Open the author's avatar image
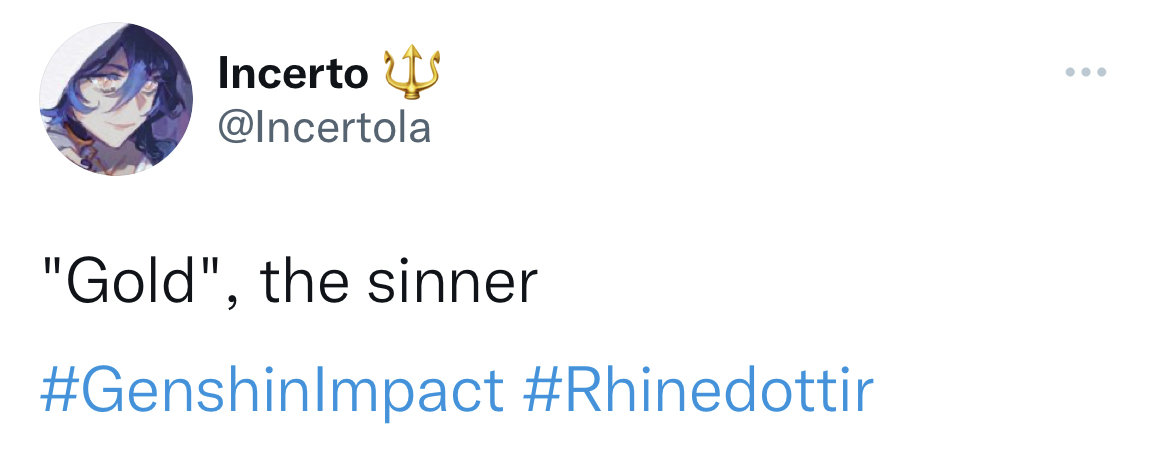Image resolution: width=1153 pixels, height=460 pixels. point(115,98)
